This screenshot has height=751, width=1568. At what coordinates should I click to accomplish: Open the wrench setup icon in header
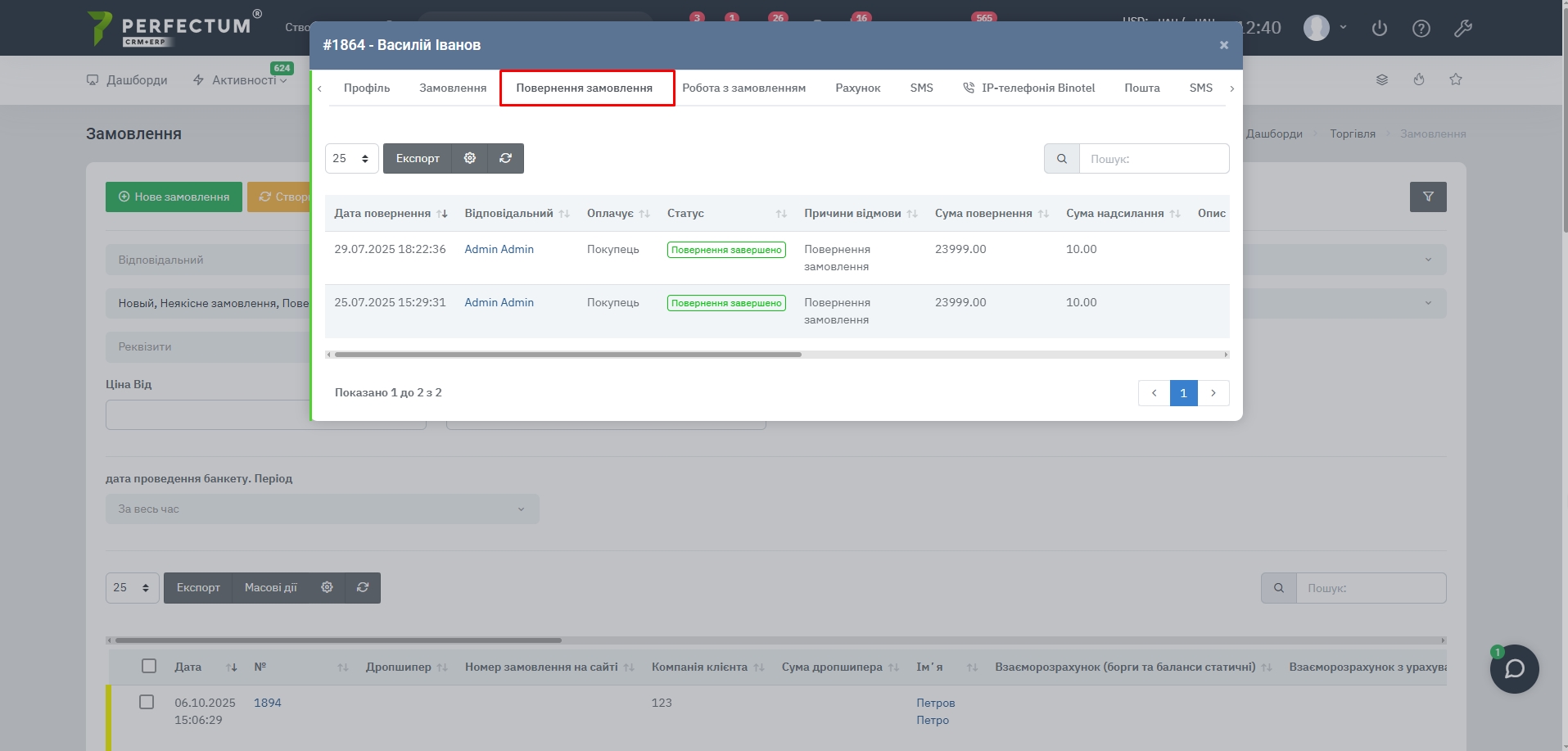[x=1462, y=29]
